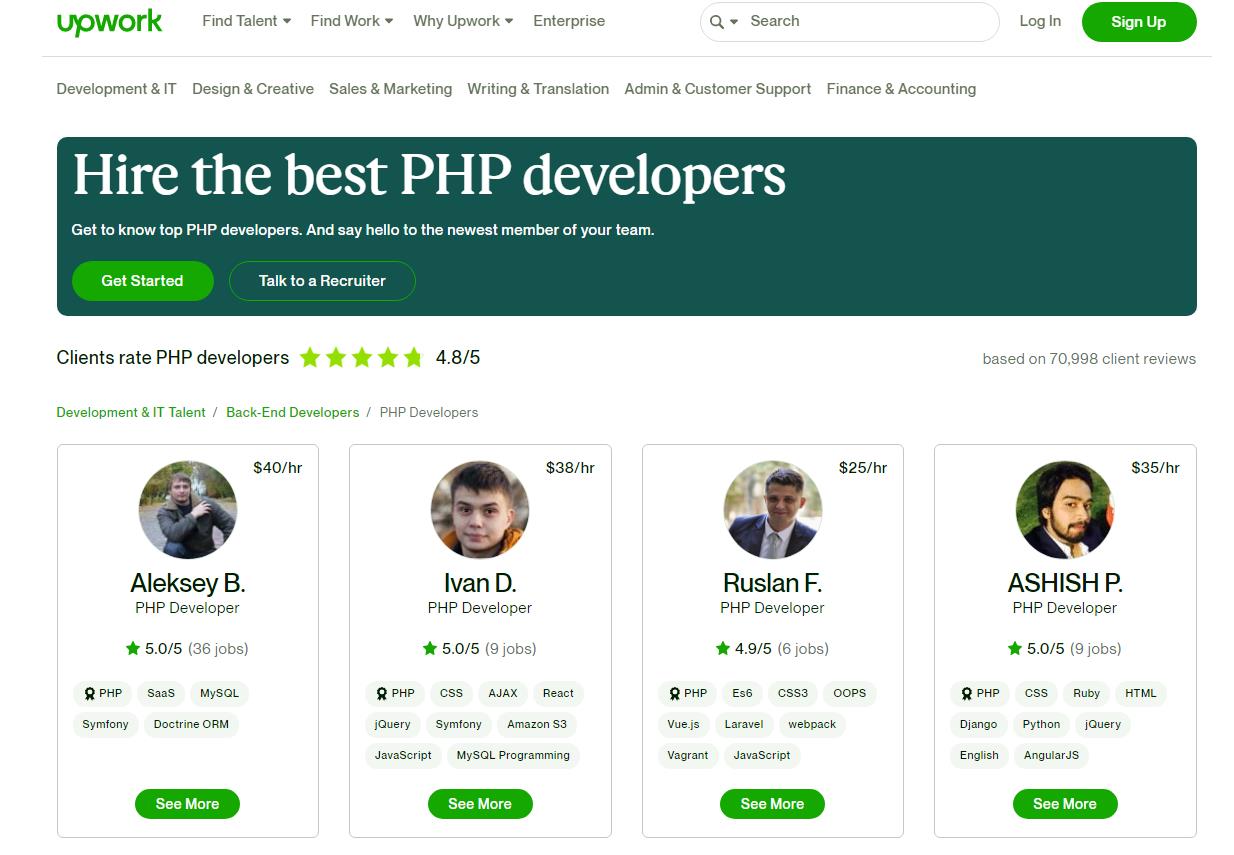Open the Back-End Developers breadcrumb link
This screenshot has width=1234, height=855.
292,412
